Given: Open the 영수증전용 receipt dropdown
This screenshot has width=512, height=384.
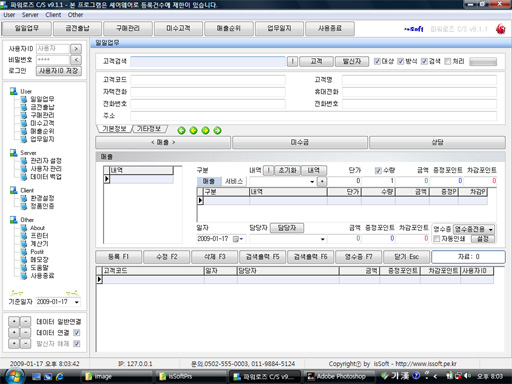Looking at the screenshot, I should tap(491, 230).
